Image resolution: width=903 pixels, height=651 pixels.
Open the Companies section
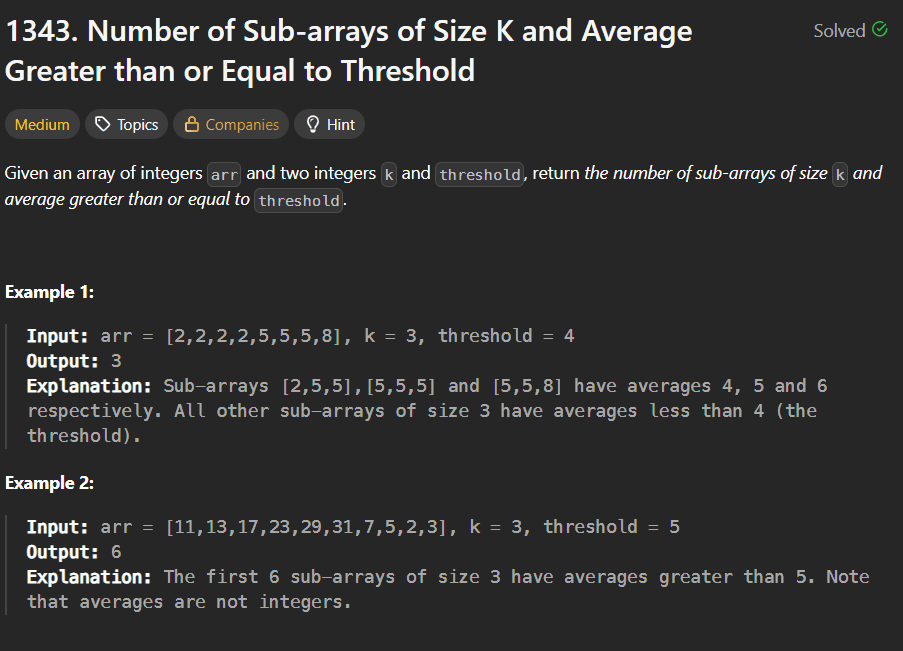pyautogui.click(x=231, y=125)
